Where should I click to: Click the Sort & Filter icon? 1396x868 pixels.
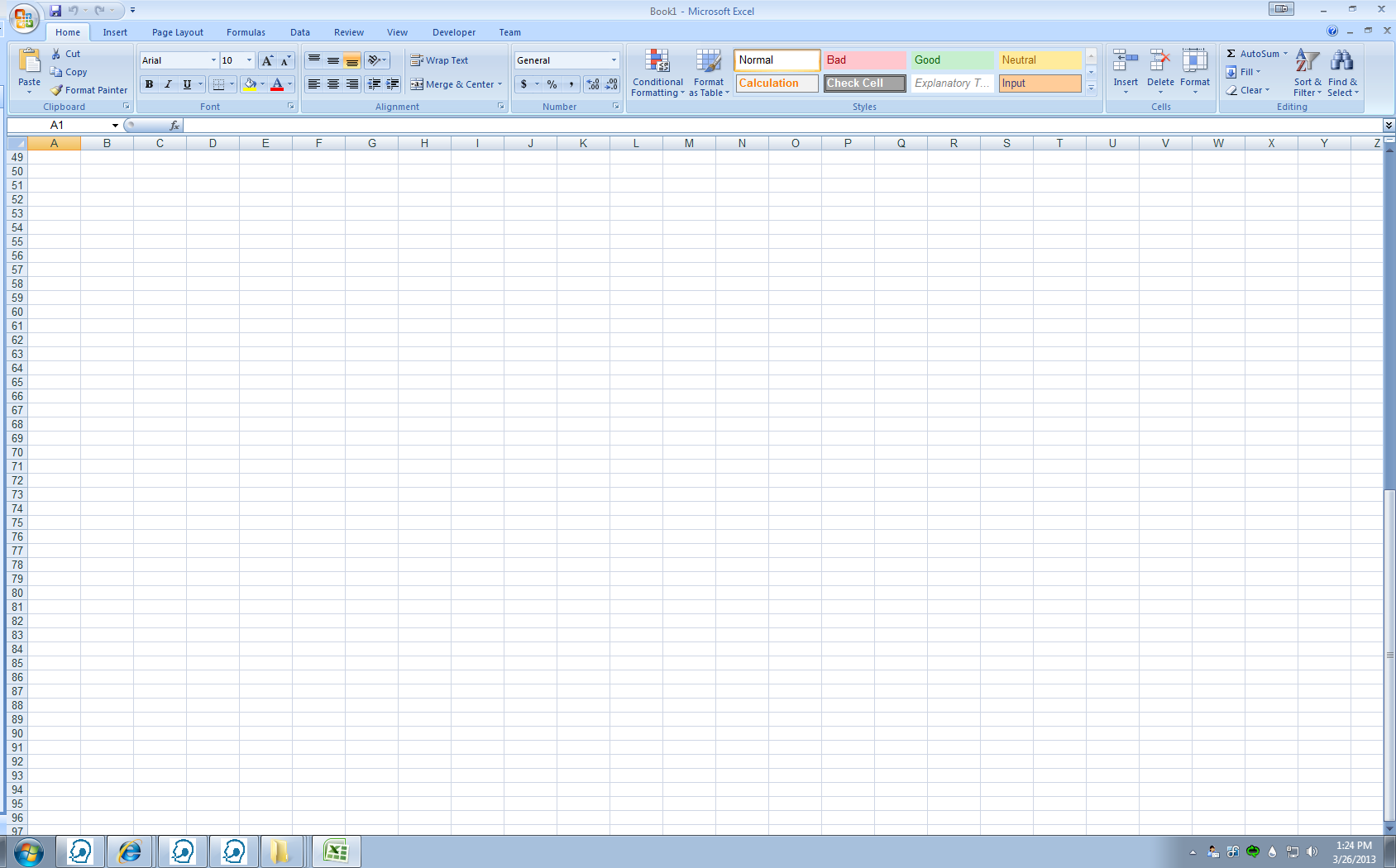pyautogui.click(x=1307, y=62)
